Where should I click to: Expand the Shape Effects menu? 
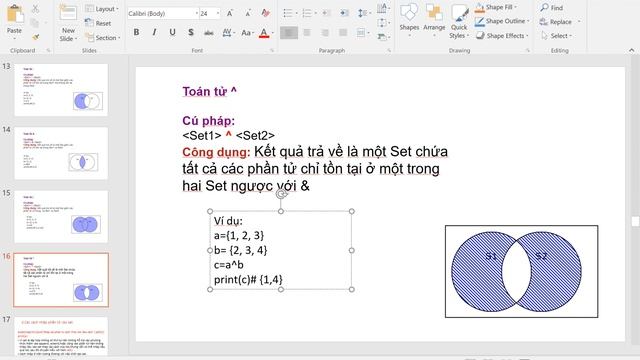502,36
